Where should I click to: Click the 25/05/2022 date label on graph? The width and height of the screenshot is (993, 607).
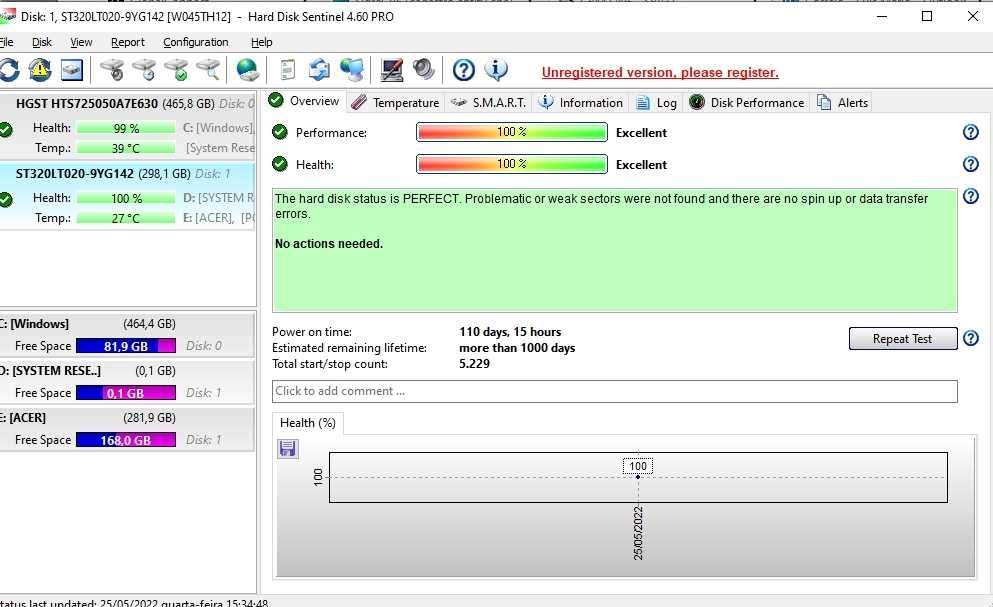click(638, 533)
